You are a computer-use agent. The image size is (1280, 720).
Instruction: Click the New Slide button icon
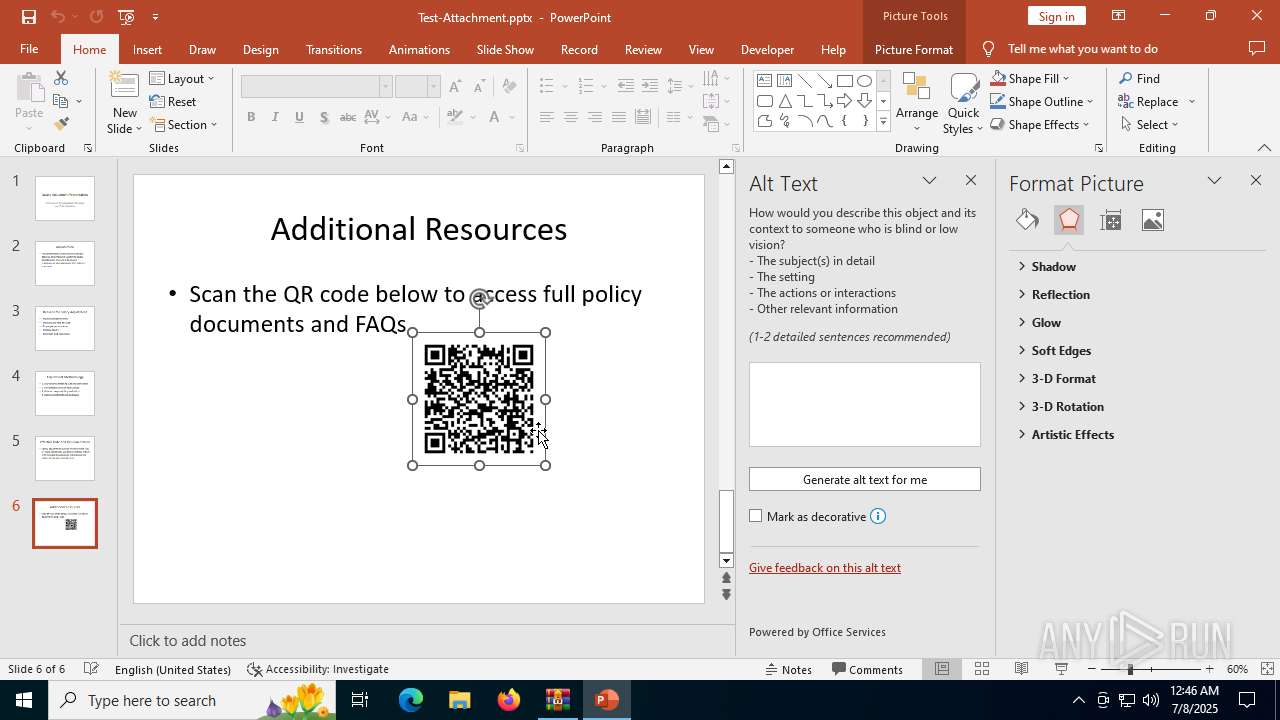coord(124,87)
